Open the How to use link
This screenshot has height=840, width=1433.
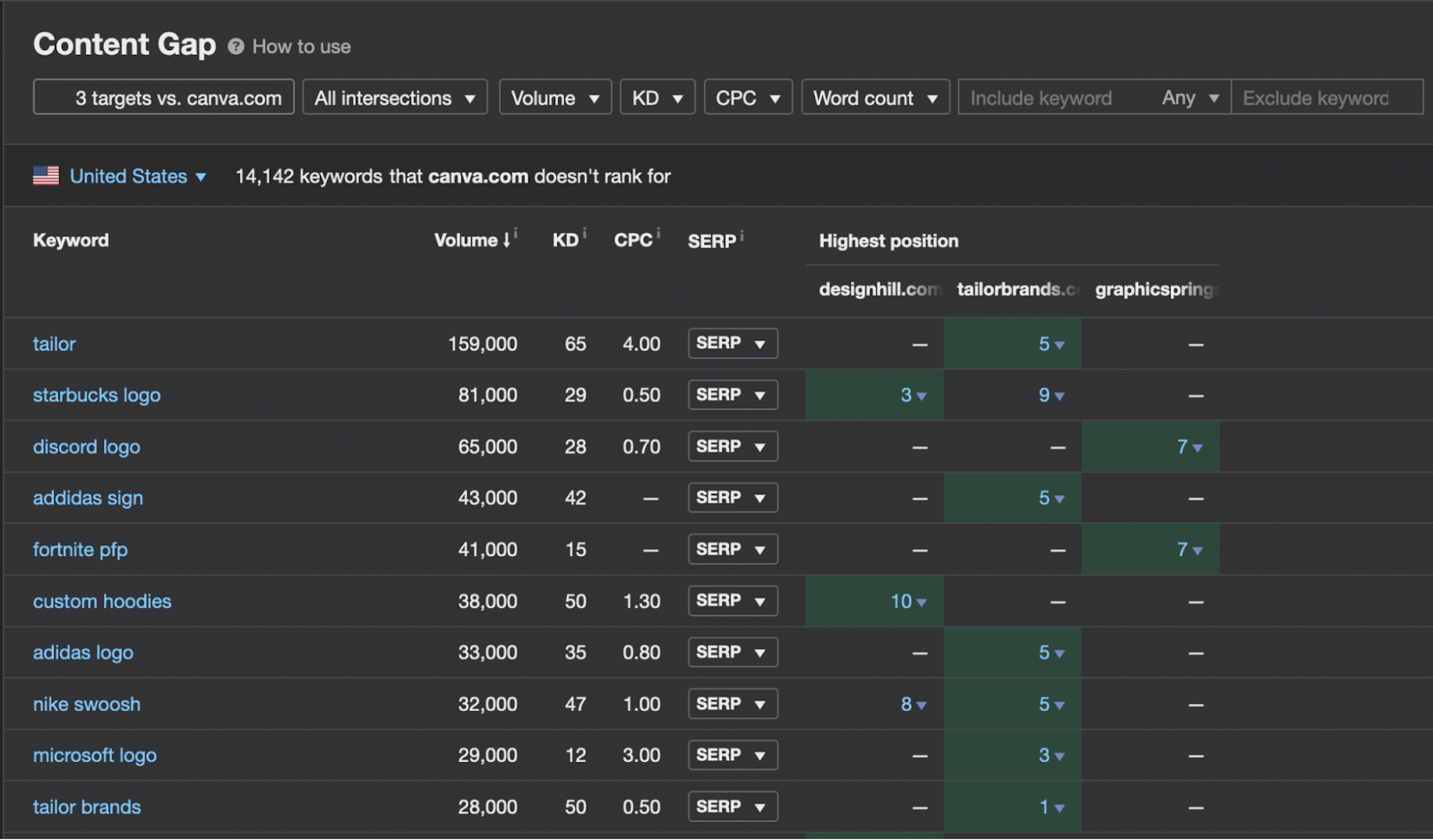click(301, 47)
